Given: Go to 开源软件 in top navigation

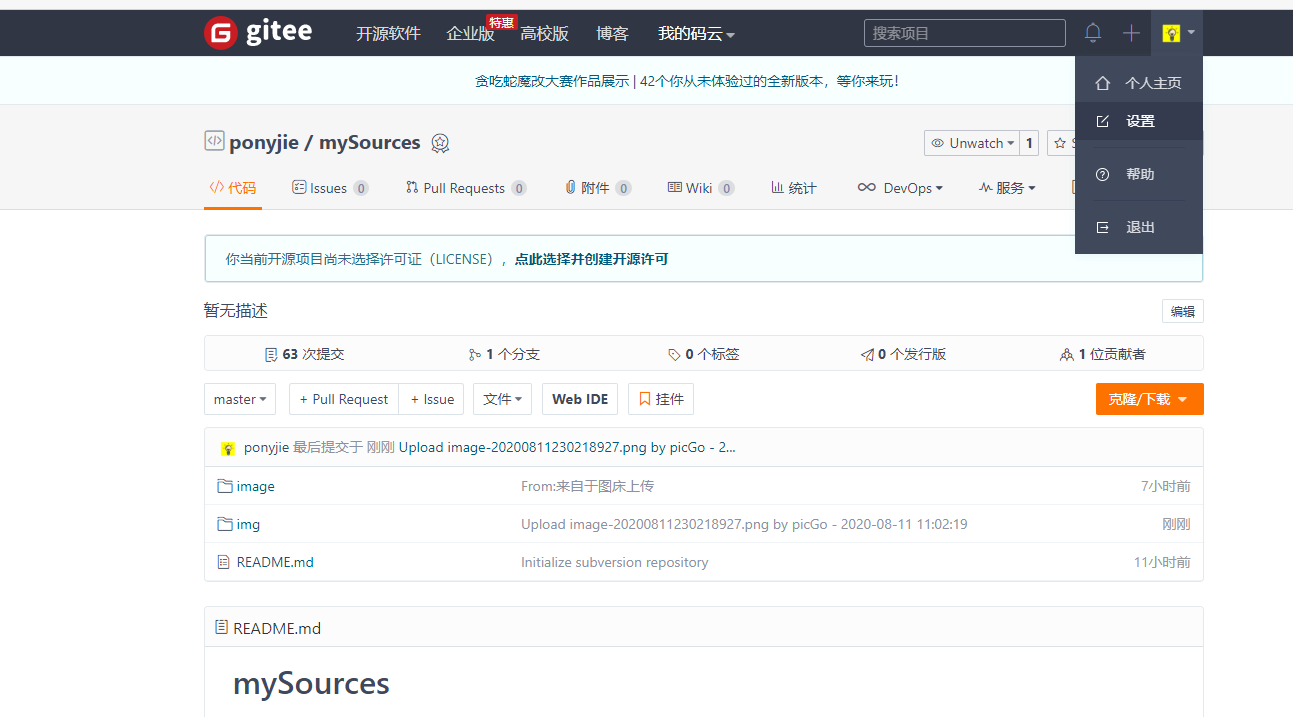Looking at the screenshot, I should (388, 34).
